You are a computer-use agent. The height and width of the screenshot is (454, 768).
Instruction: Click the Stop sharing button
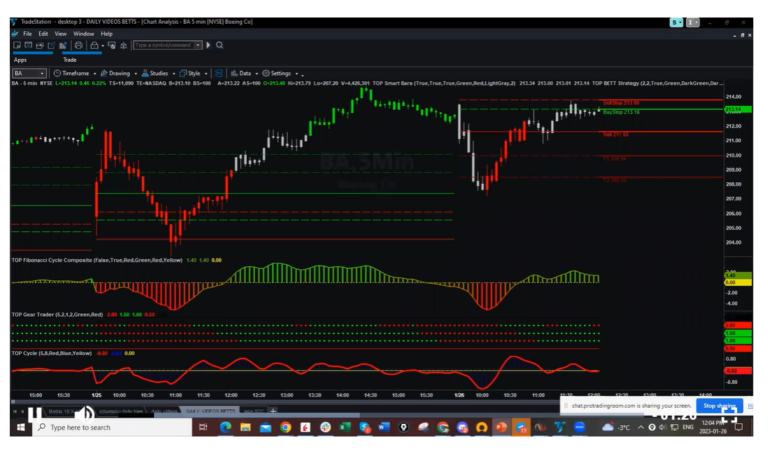click(721, 405)
